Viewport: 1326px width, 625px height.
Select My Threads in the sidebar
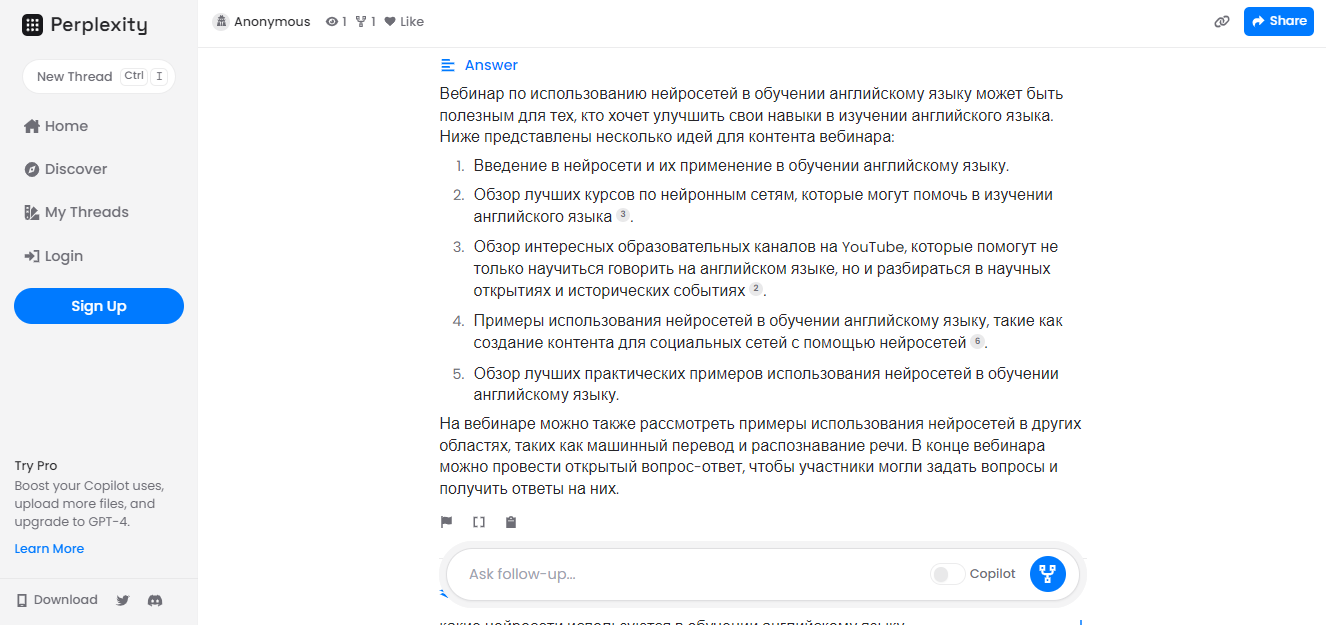point(86,211)
